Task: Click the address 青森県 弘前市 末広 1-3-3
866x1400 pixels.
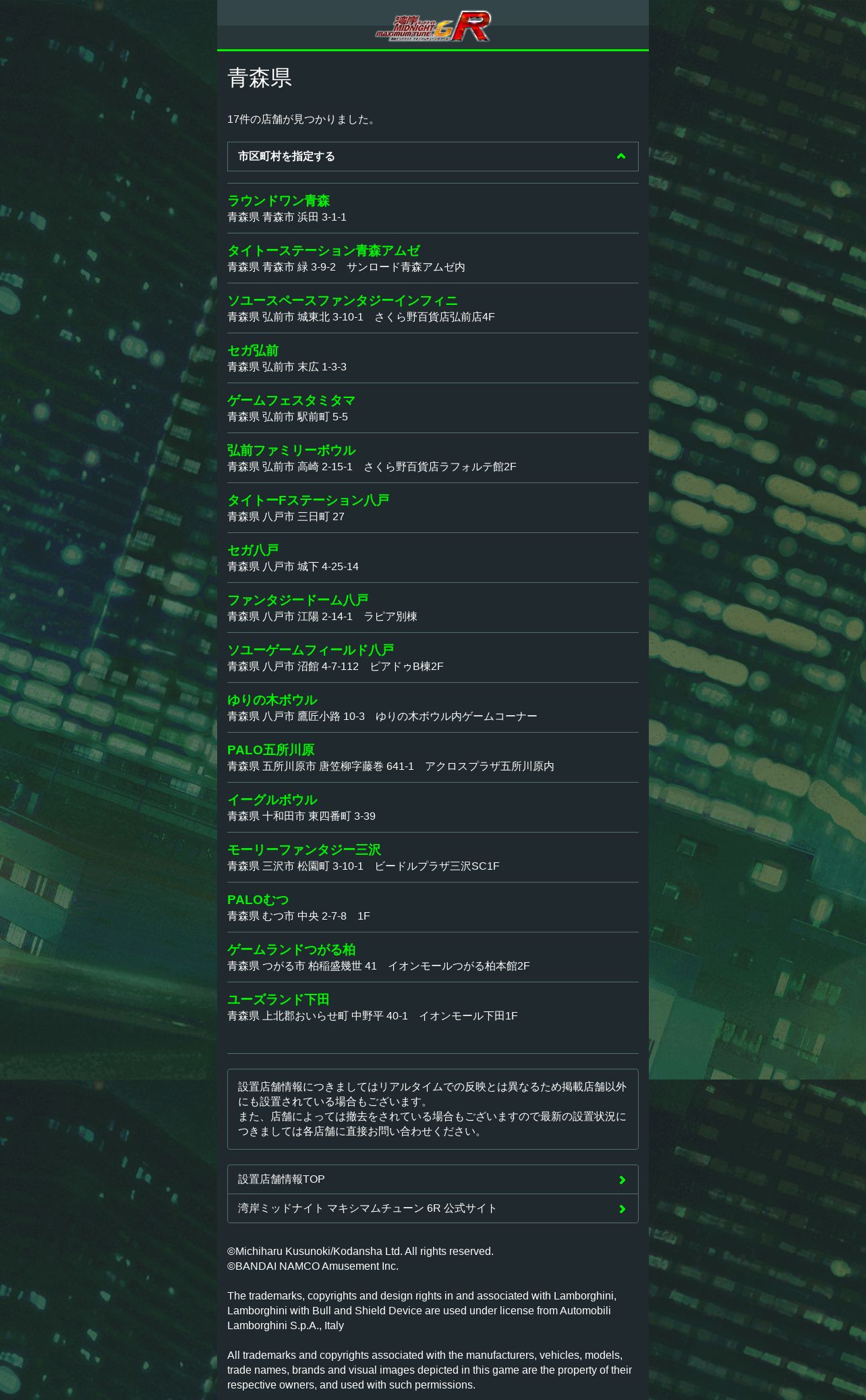Action: pyautogui.click(x=287, y=367)
